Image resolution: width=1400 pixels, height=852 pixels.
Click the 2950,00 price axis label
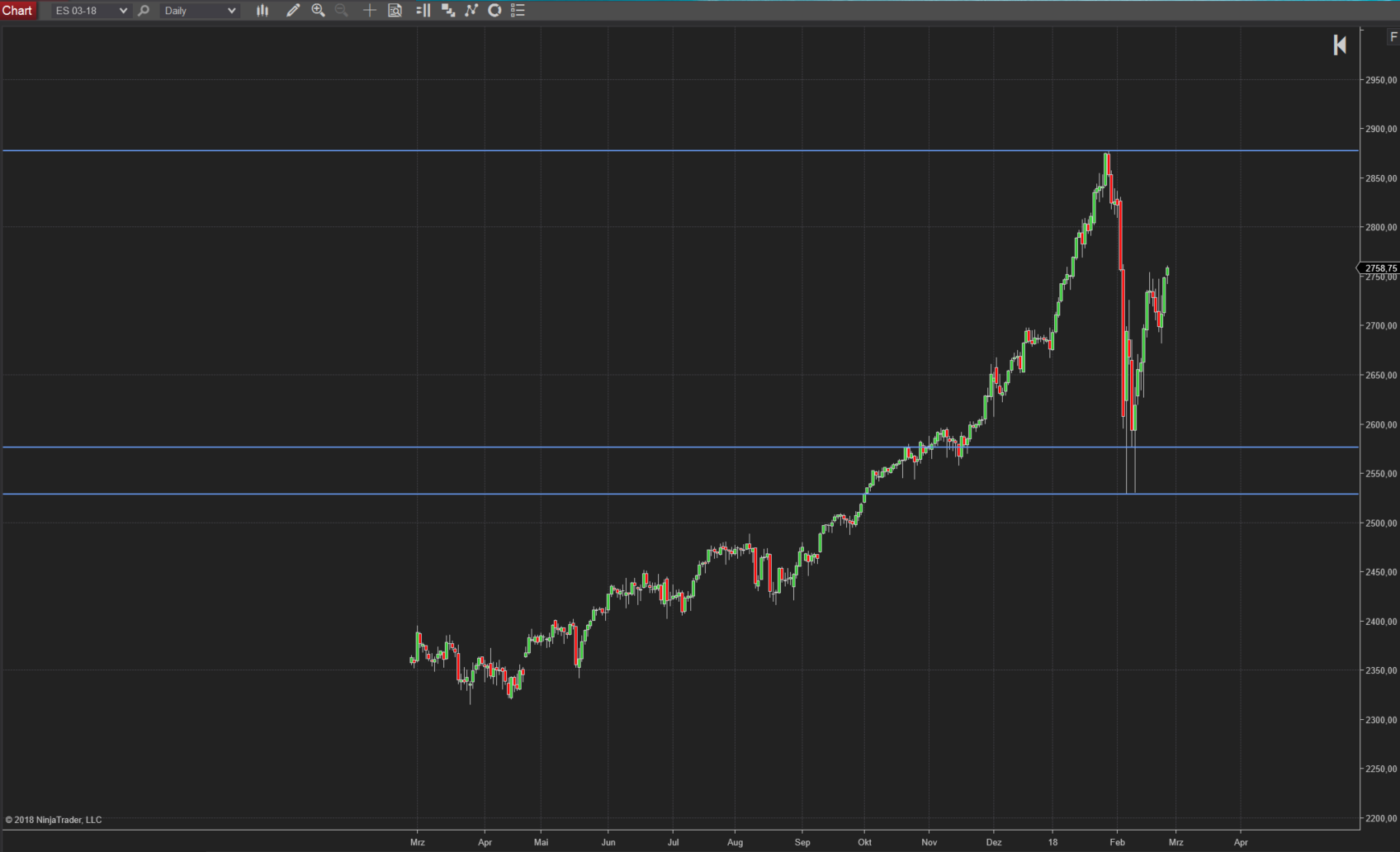pyautogui.click(x=1381, y=80)
